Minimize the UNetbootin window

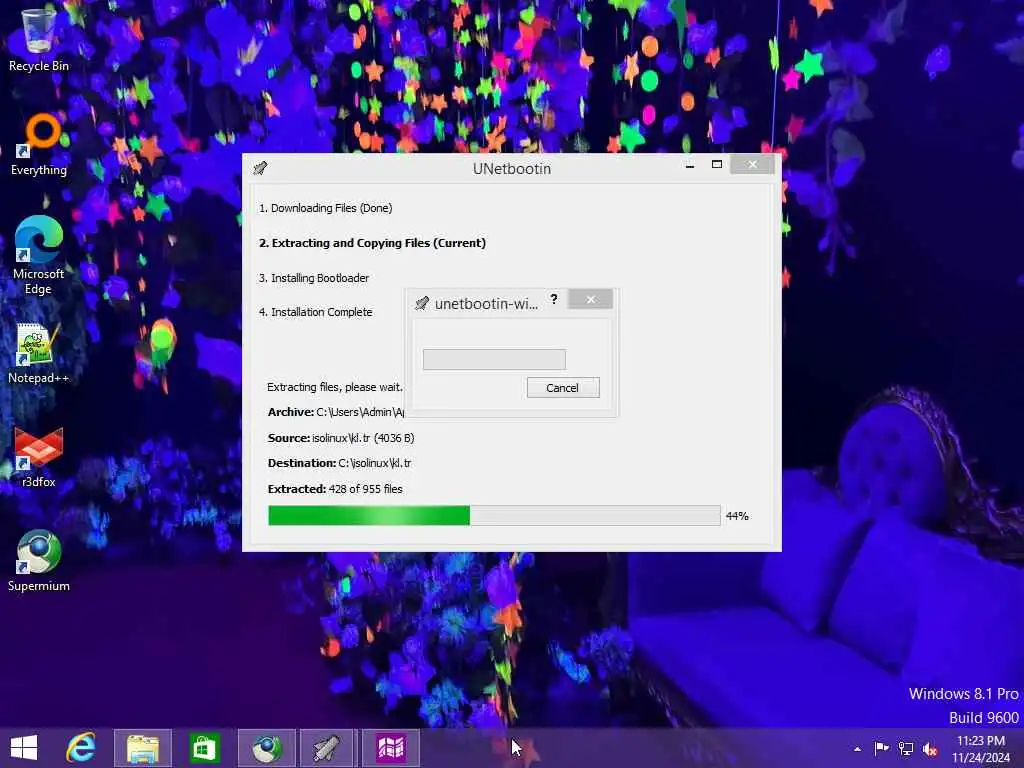(690, 165)
